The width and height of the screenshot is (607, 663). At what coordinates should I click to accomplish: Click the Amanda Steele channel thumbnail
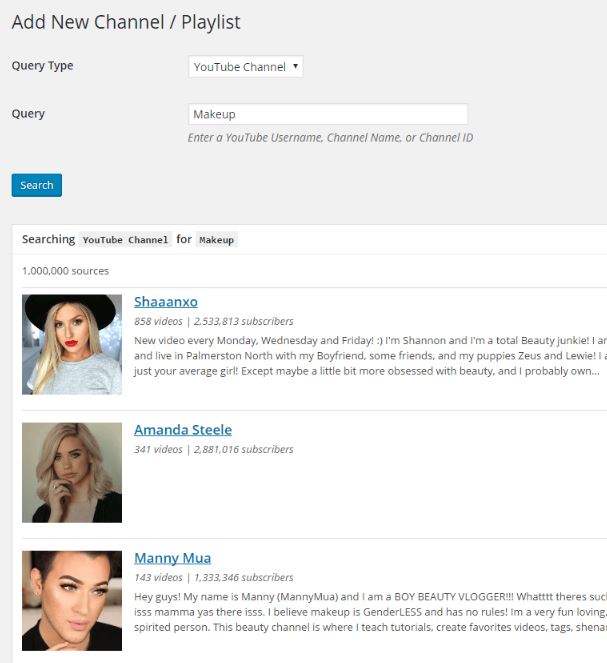point(72,473)
